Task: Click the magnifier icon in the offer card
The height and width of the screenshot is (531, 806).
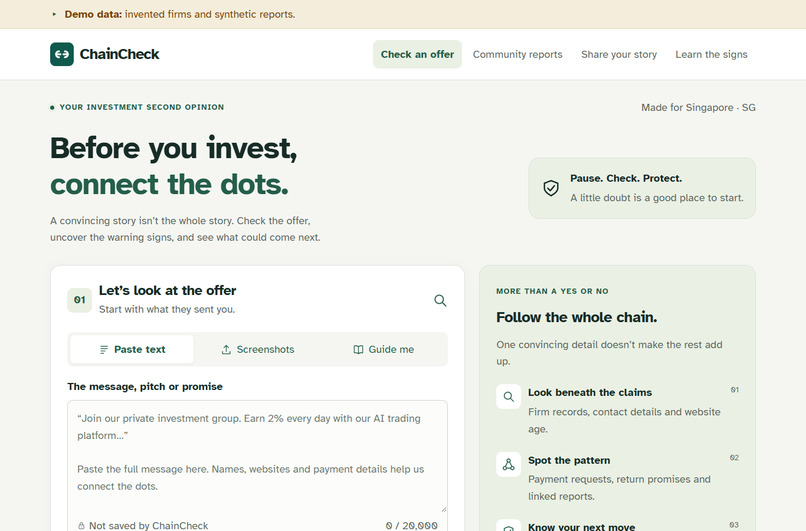Action: (440, 300)
